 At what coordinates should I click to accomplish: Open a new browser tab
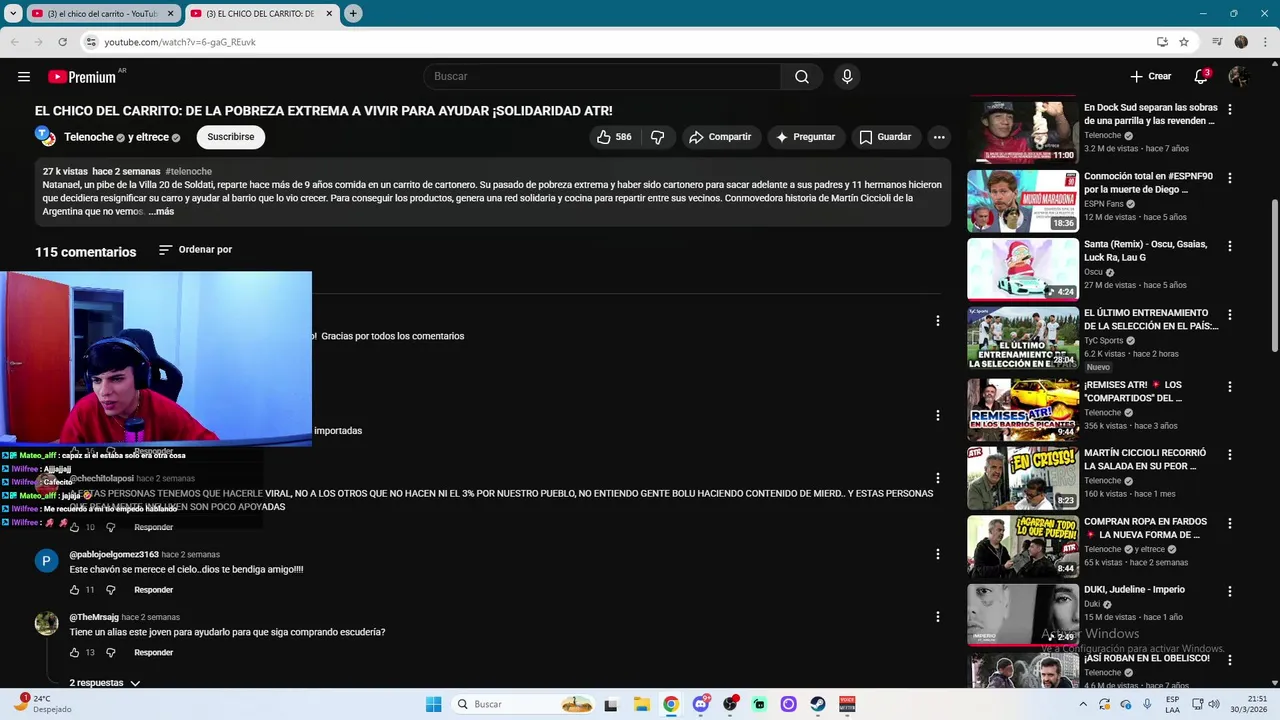point(353,13)
